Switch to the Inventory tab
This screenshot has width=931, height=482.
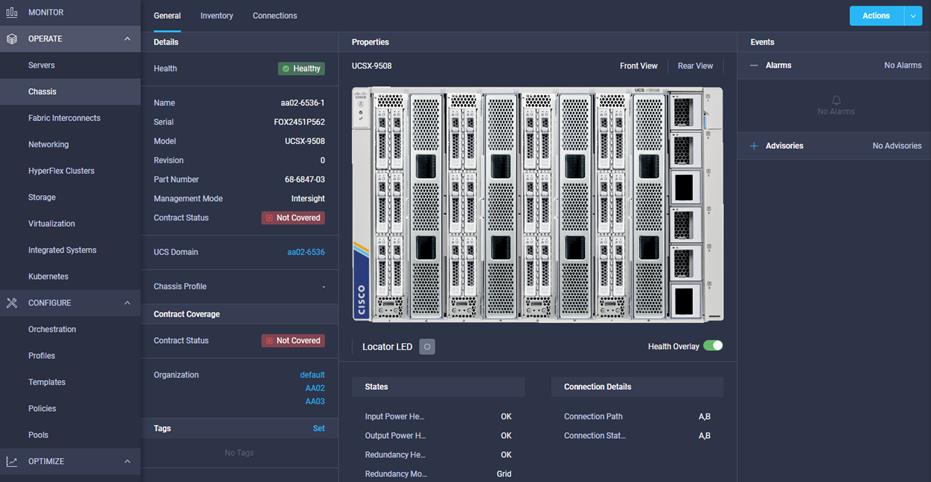coord(217,16)
